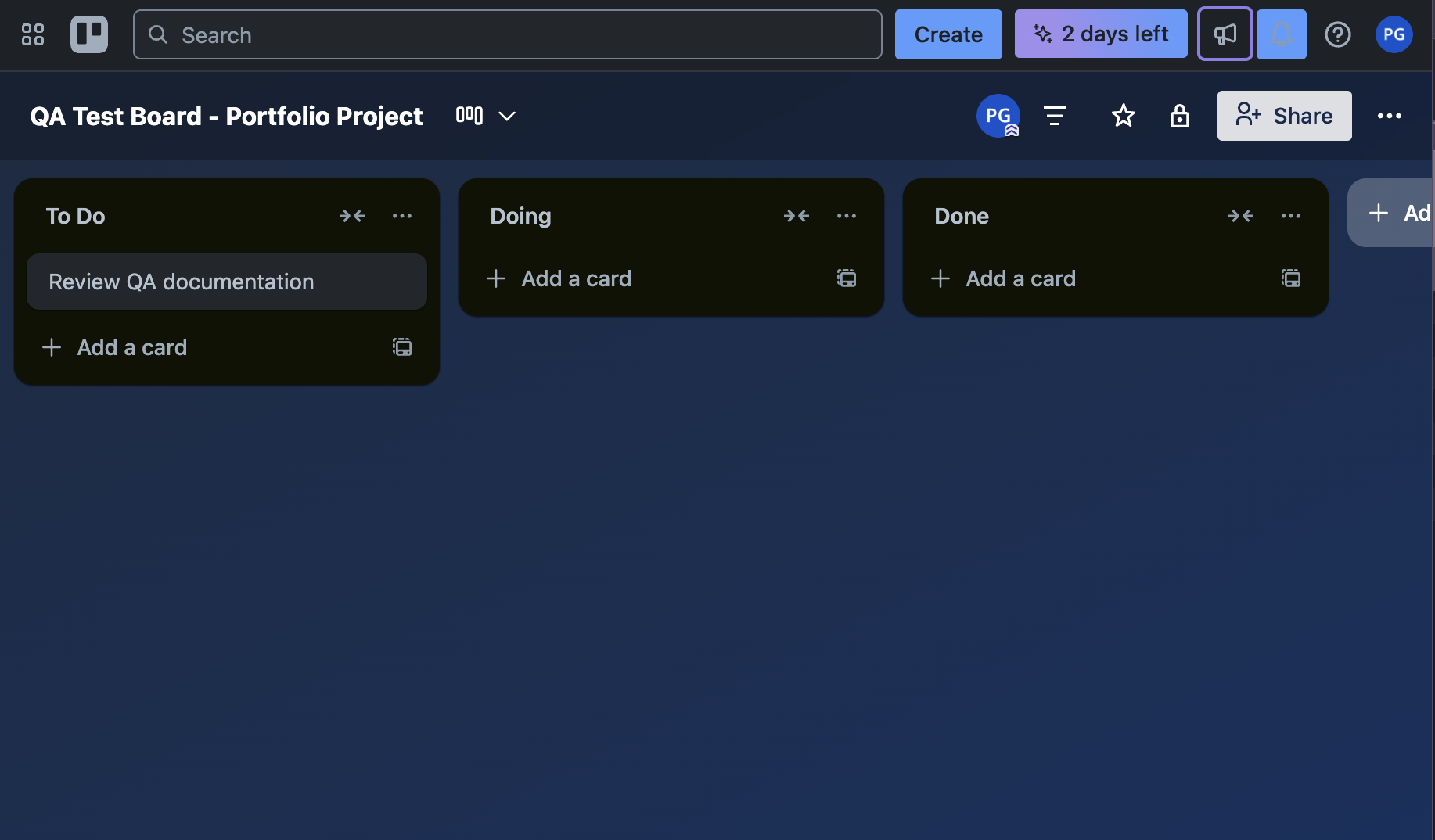Open the Review QA documentation card
The width and height of the screenshot is (1435, 840).
[227, 282]
